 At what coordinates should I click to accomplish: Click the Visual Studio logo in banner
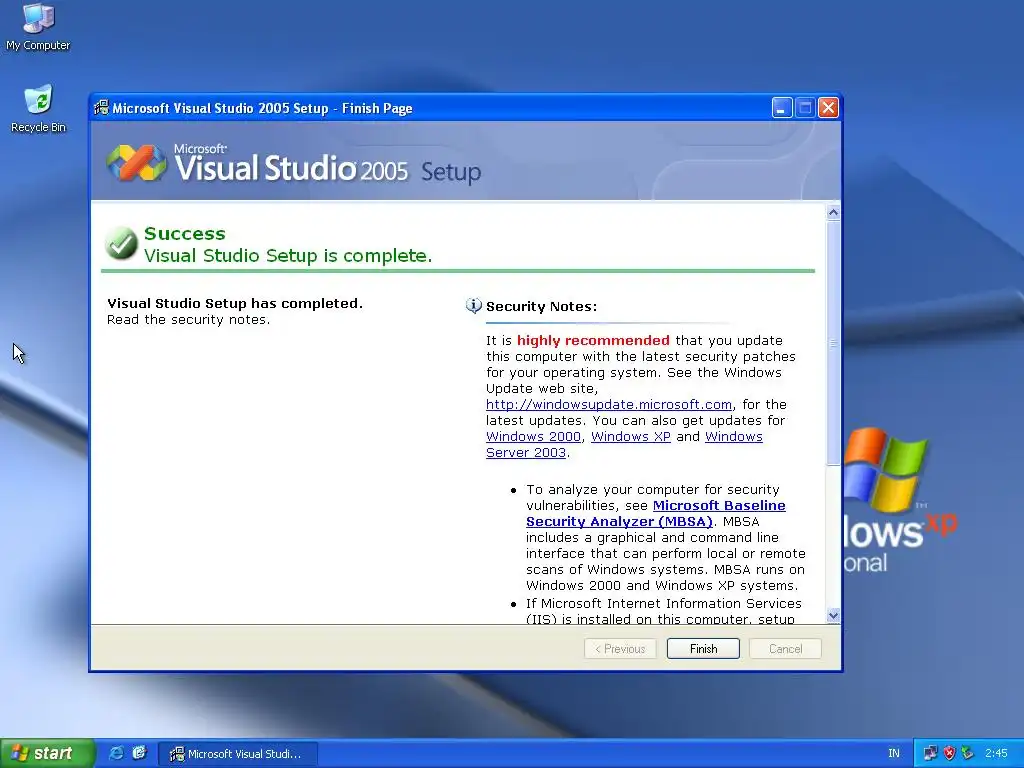coord(136,163)
